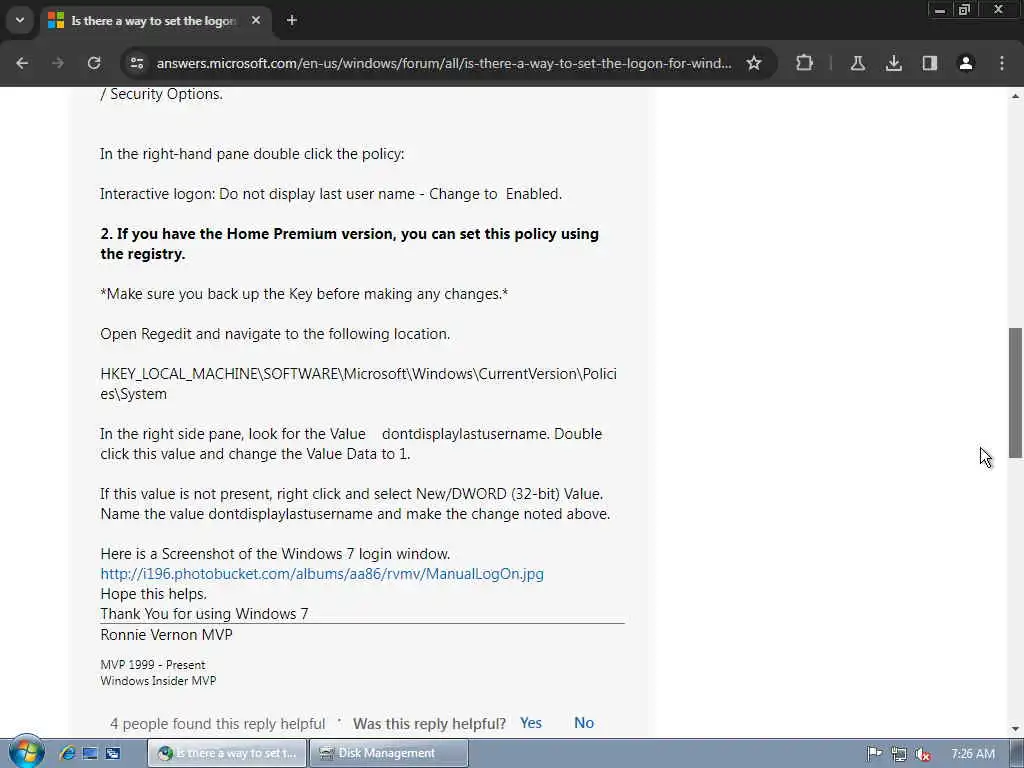Restore down the Chrome window
Screen dimensions: 1024x768
click(x=965, y=10)
